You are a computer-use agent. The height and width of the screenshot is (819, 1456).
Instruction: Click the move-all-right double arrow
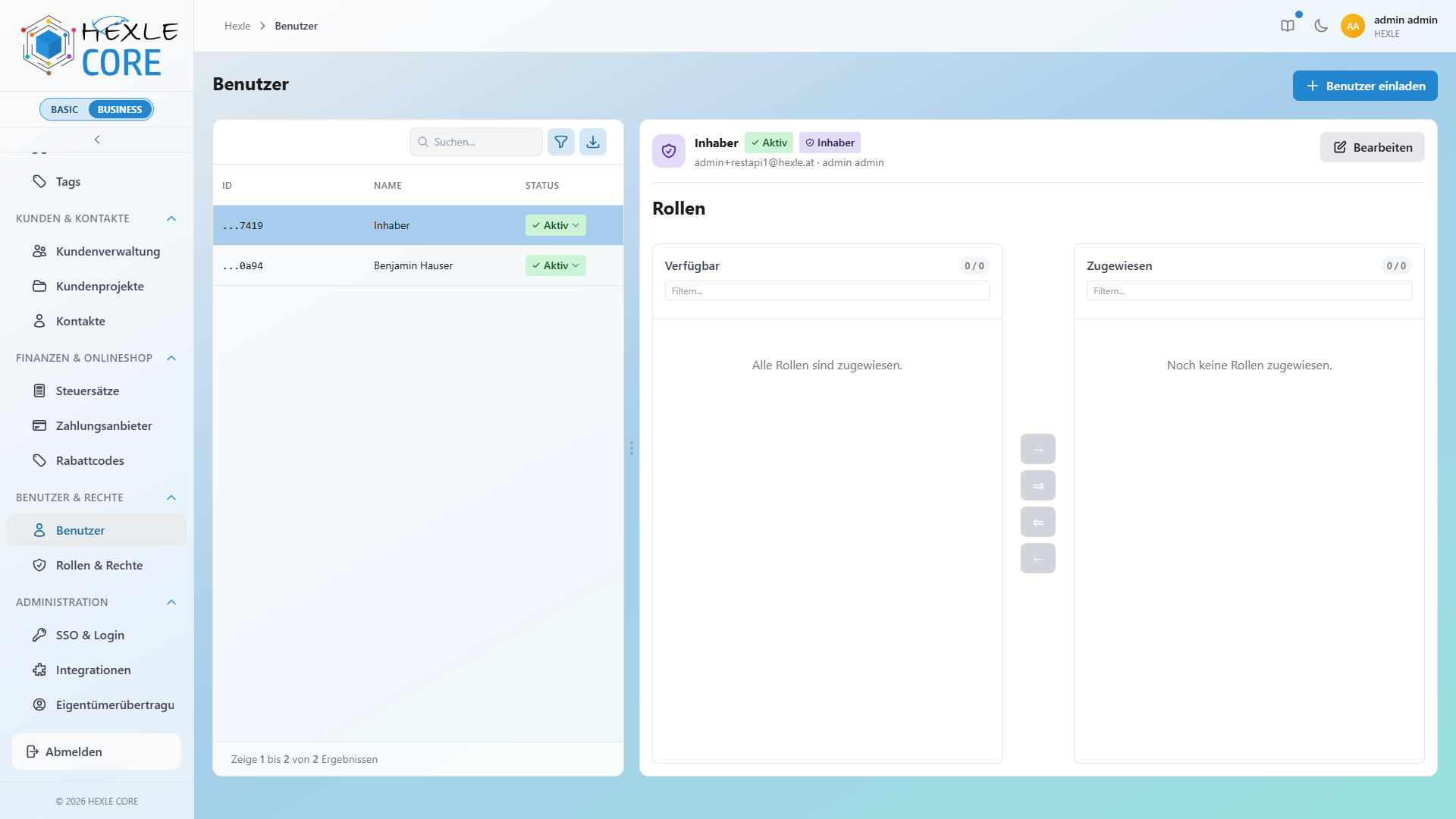click(1038, 485)
